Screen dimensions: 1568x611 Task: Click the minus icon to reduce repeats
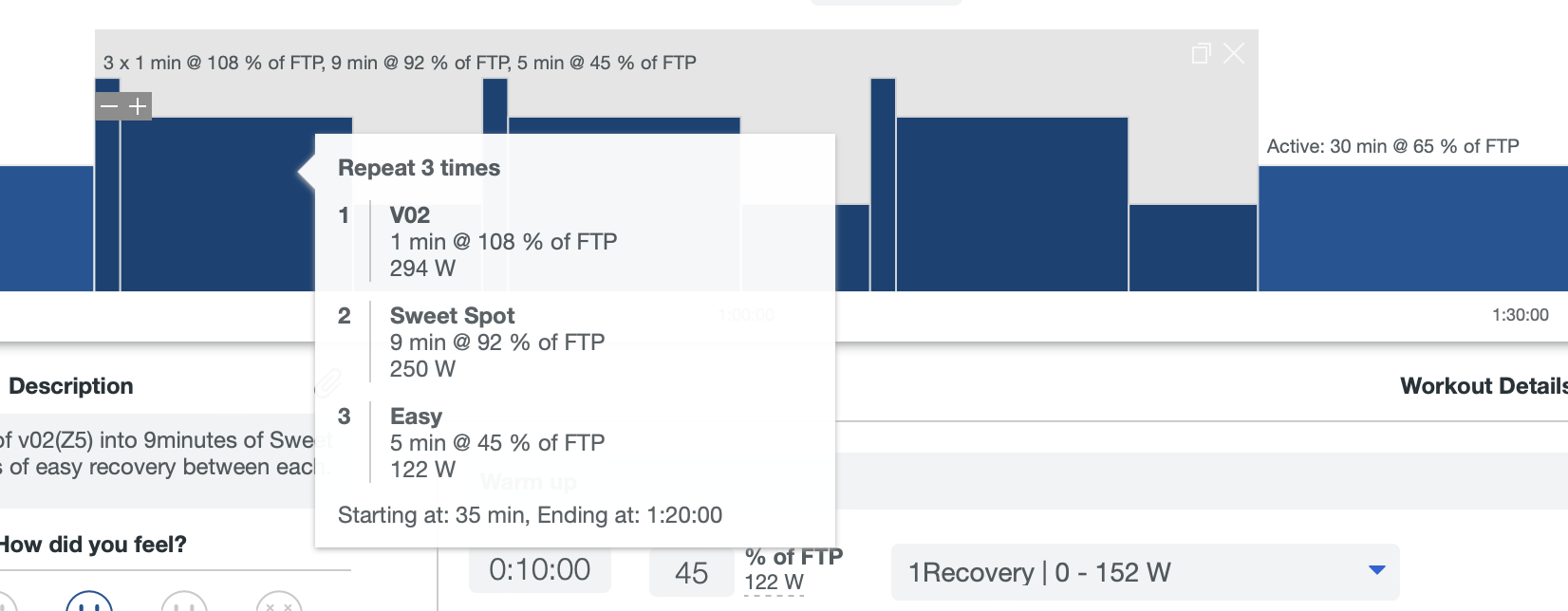pyautogui.click(x=109, y=106)
